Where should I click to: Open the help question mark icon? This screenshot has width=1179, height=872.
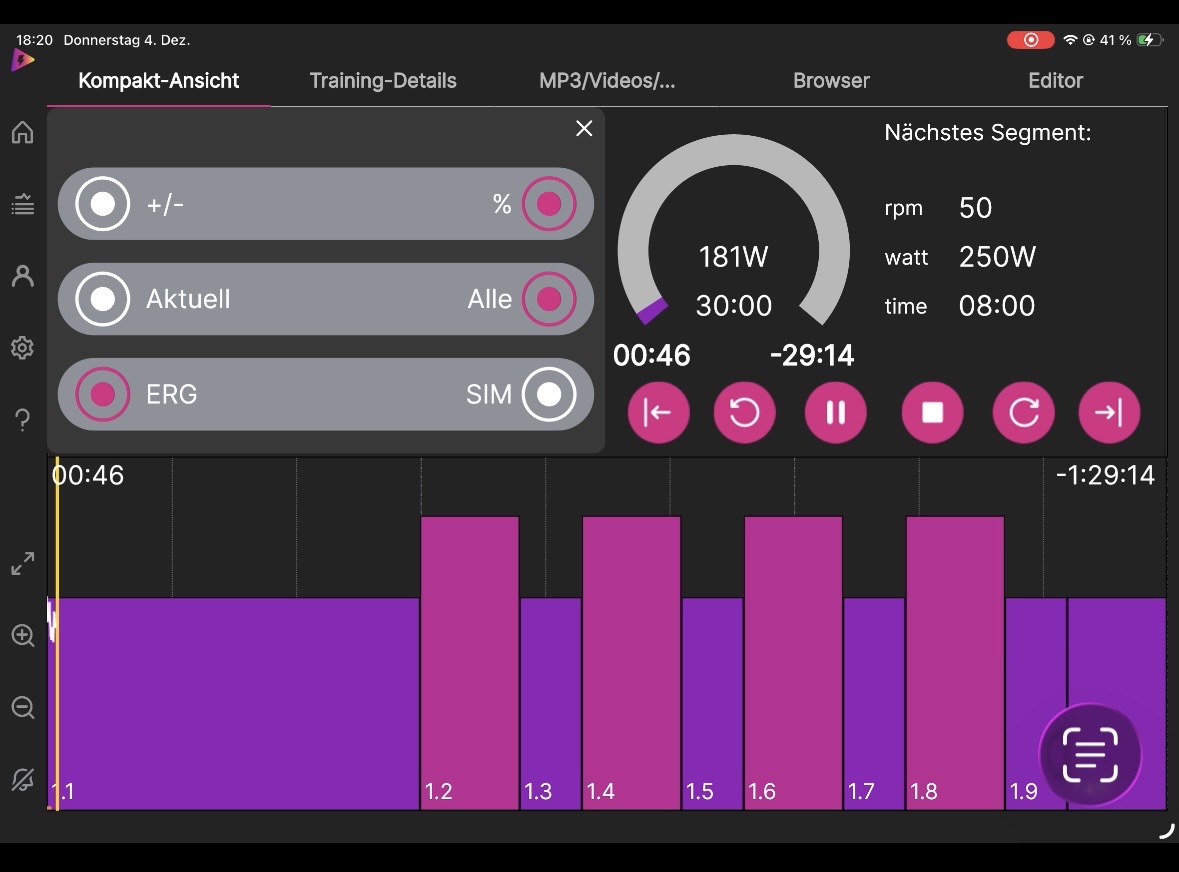22,420
